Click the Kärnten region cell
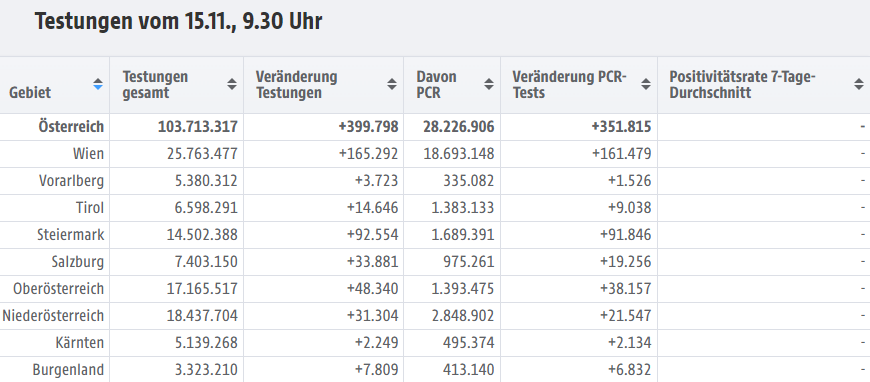Viewport: 870px width, 382px height. 79,343
